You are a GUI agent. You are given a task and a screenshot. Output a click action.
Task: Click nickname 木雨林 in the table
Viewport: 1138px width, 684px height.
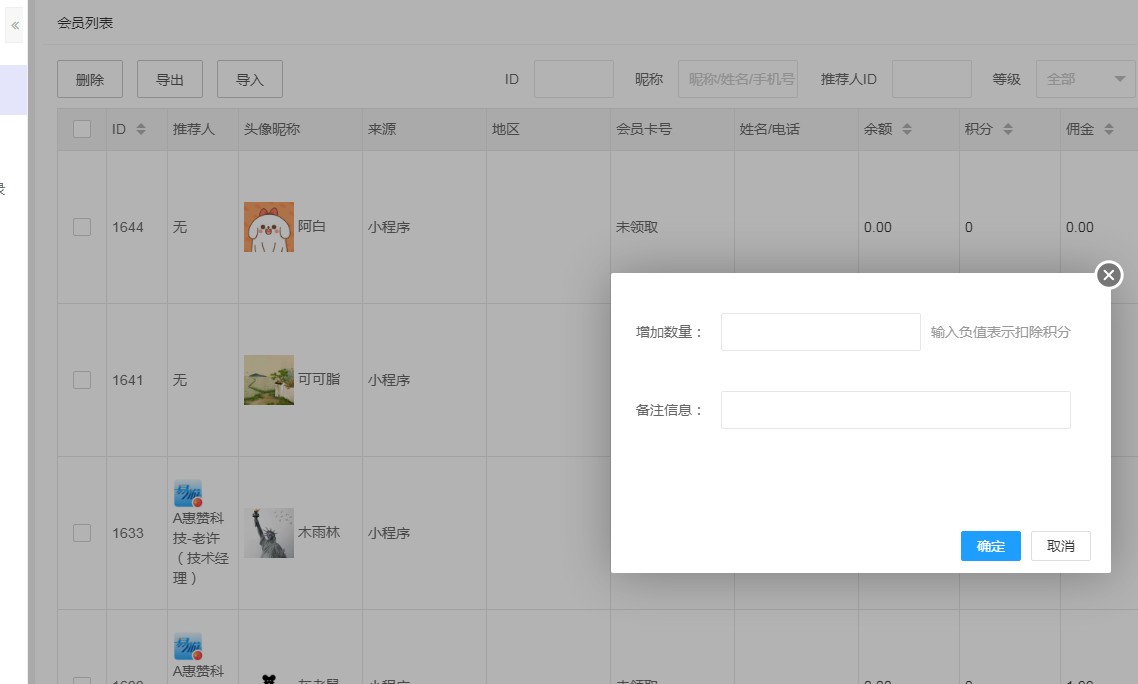[x=319, y=532]
